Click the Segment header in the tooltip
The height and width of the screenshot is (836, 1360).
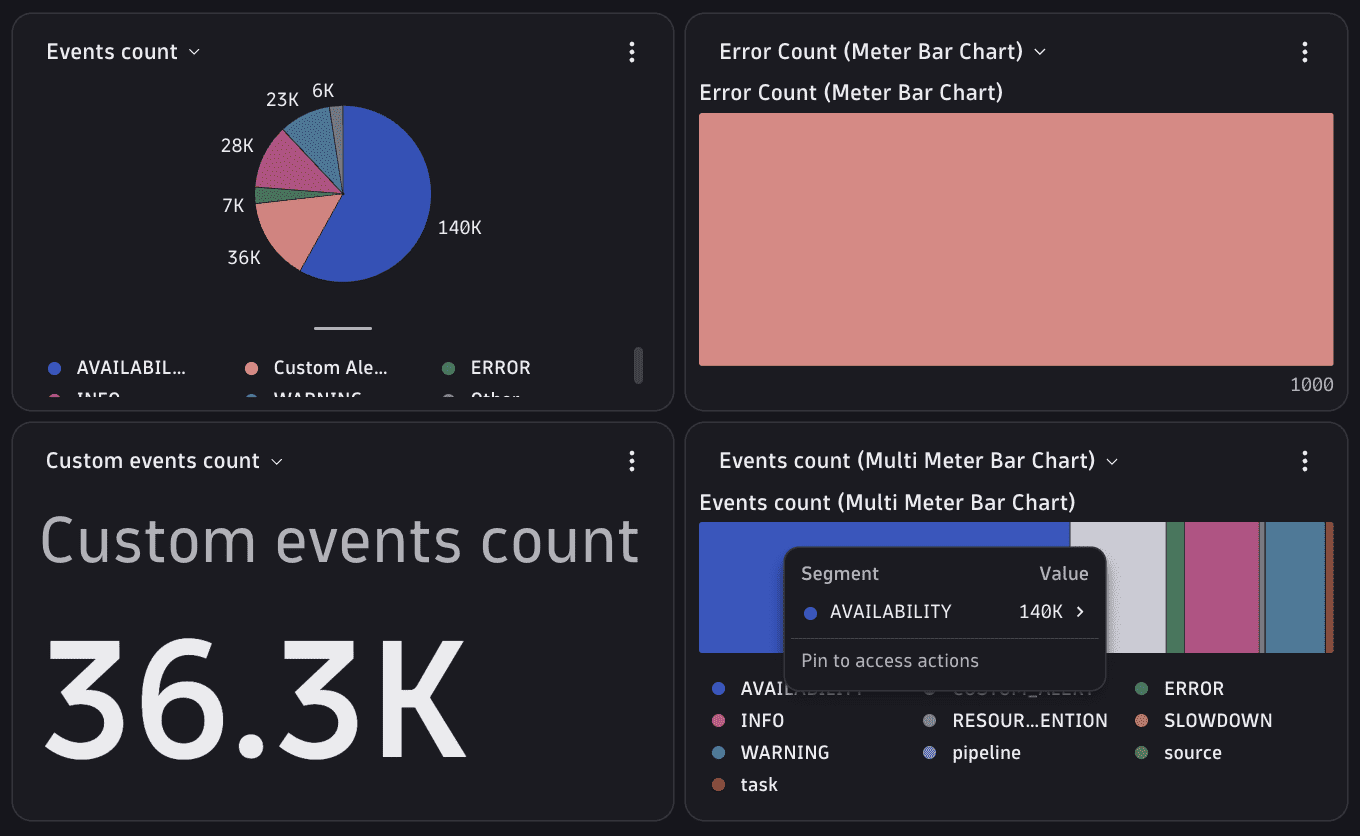[840, 574]
